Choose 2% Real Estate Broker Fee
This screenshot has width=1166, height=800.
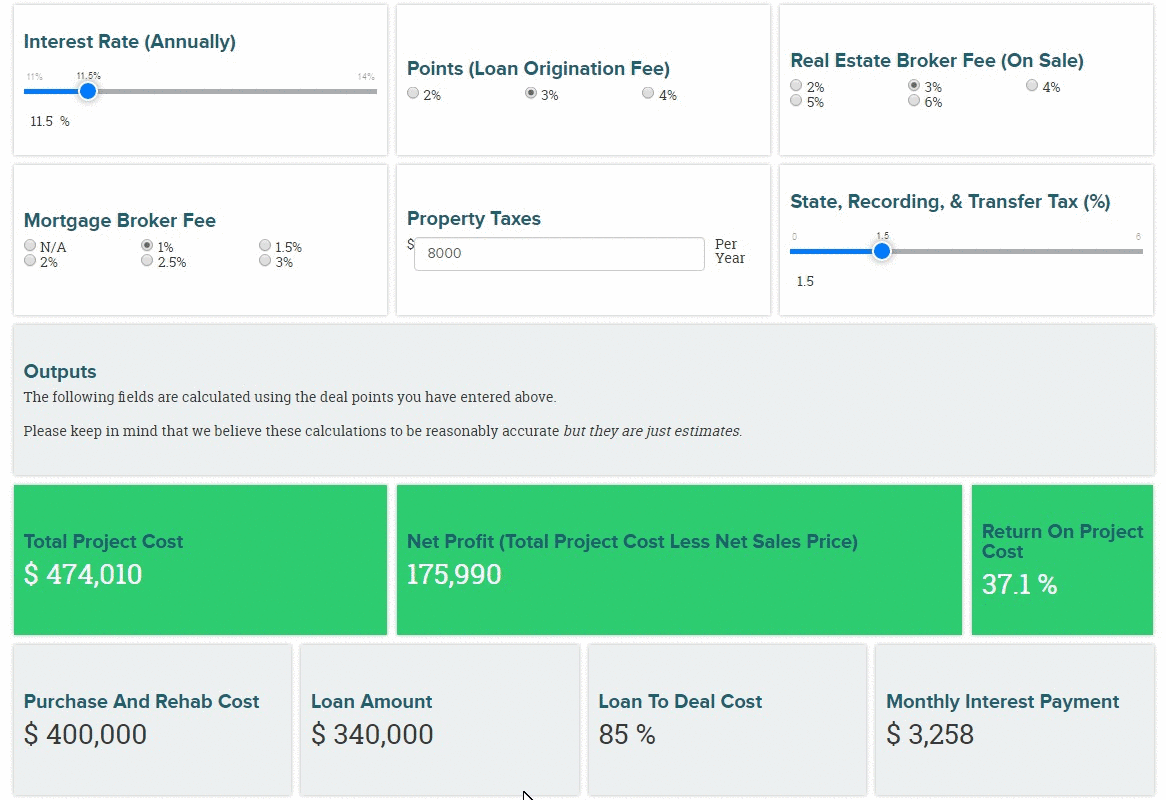pos(796,85)
